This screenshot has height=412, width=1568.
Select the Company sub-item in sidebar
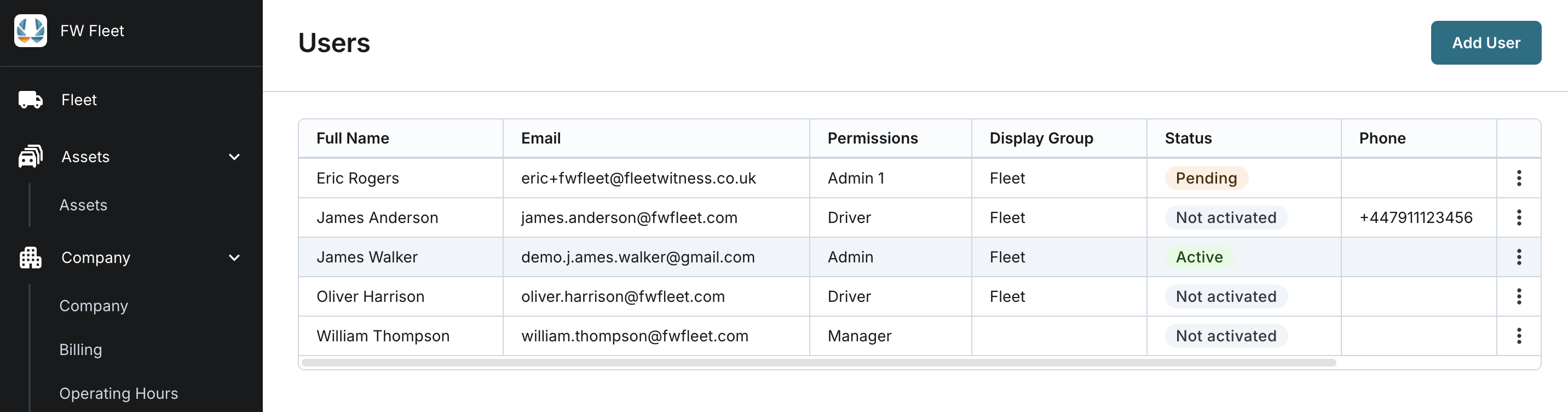94,306
